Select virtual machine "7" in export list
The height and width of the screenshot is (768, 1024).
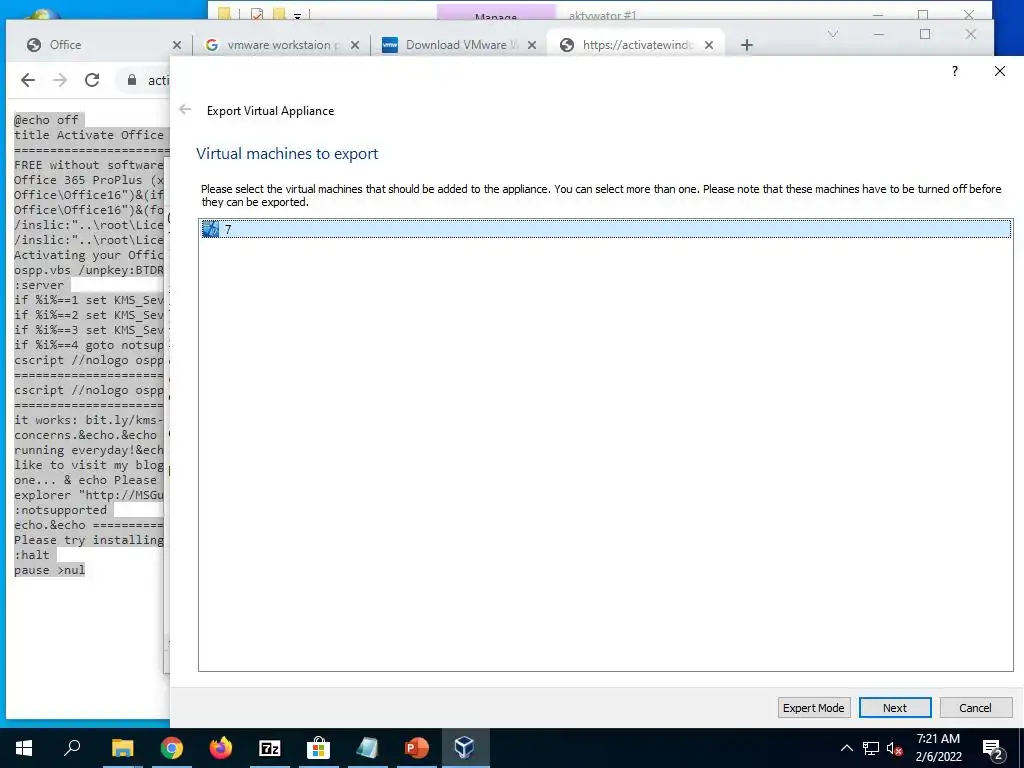(x=605, y=229)
